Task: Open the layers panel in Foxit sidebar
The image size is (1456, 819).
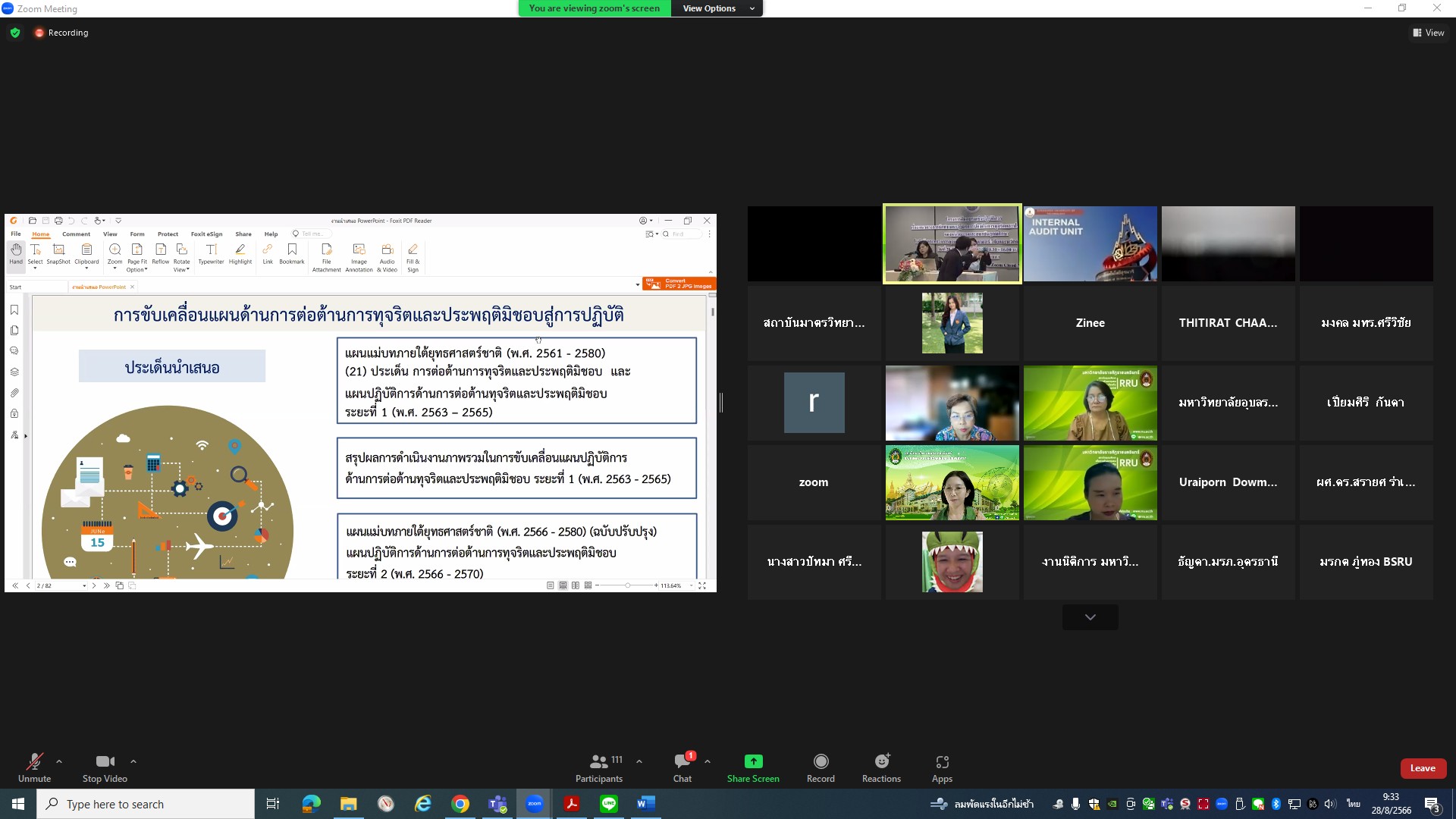Action: pyautogui.click(x=14, y=372)
